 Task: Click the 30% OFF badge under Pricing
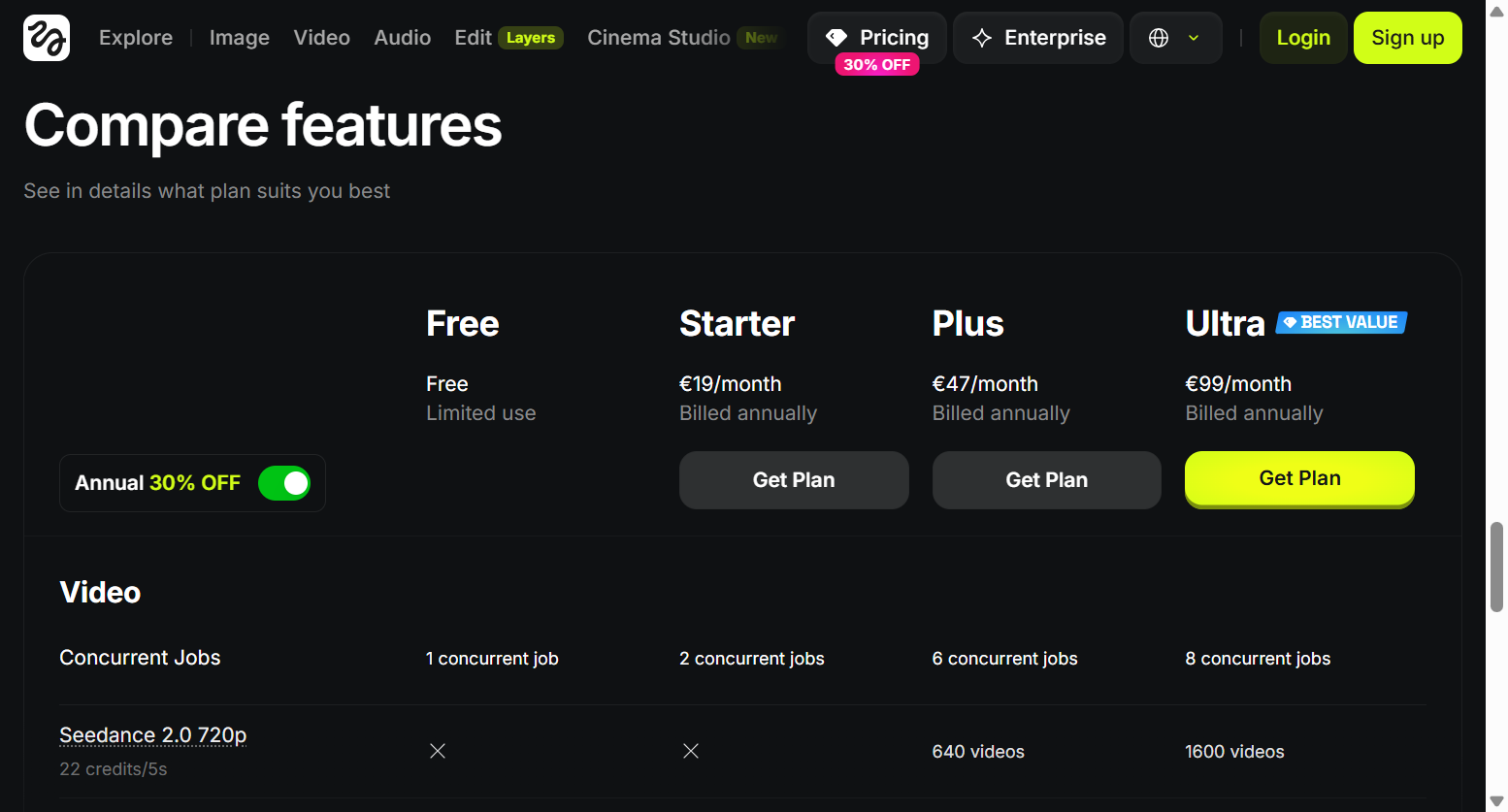pyautogui.click(x=877, y=65)
